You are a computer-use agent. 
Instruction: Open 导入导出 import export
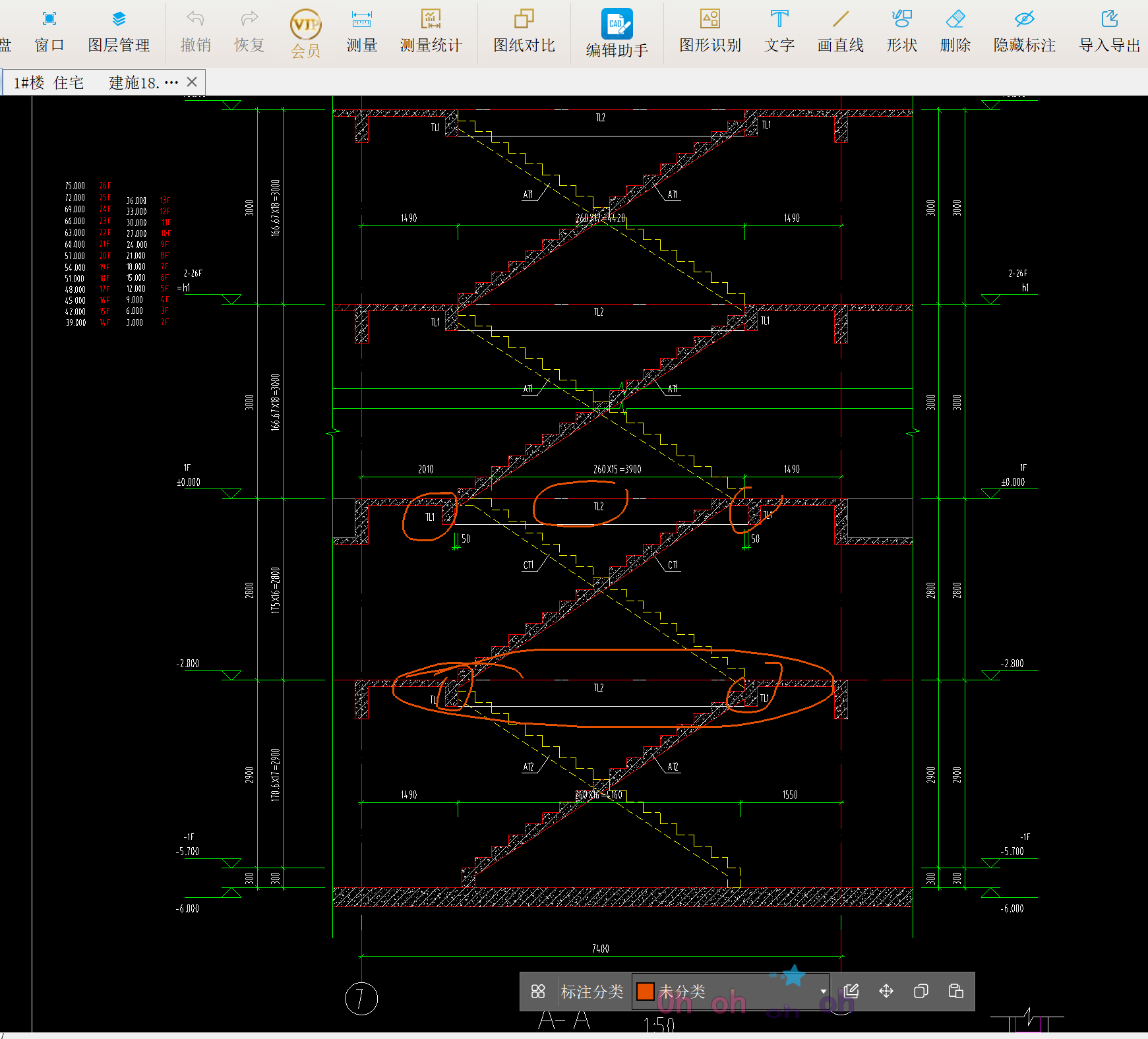pyautogui.click(x=1110, y=31)
